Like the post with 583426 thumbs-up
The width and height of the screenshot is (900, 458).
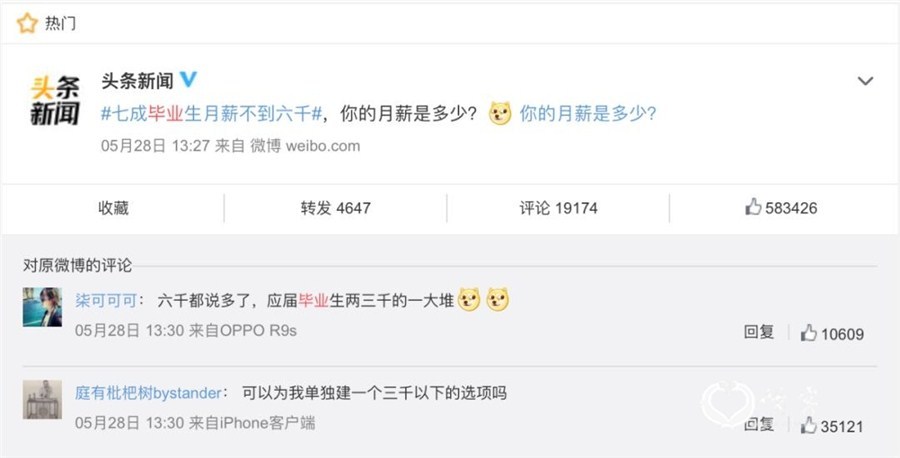pyautogui.click(x=781, y=207)
